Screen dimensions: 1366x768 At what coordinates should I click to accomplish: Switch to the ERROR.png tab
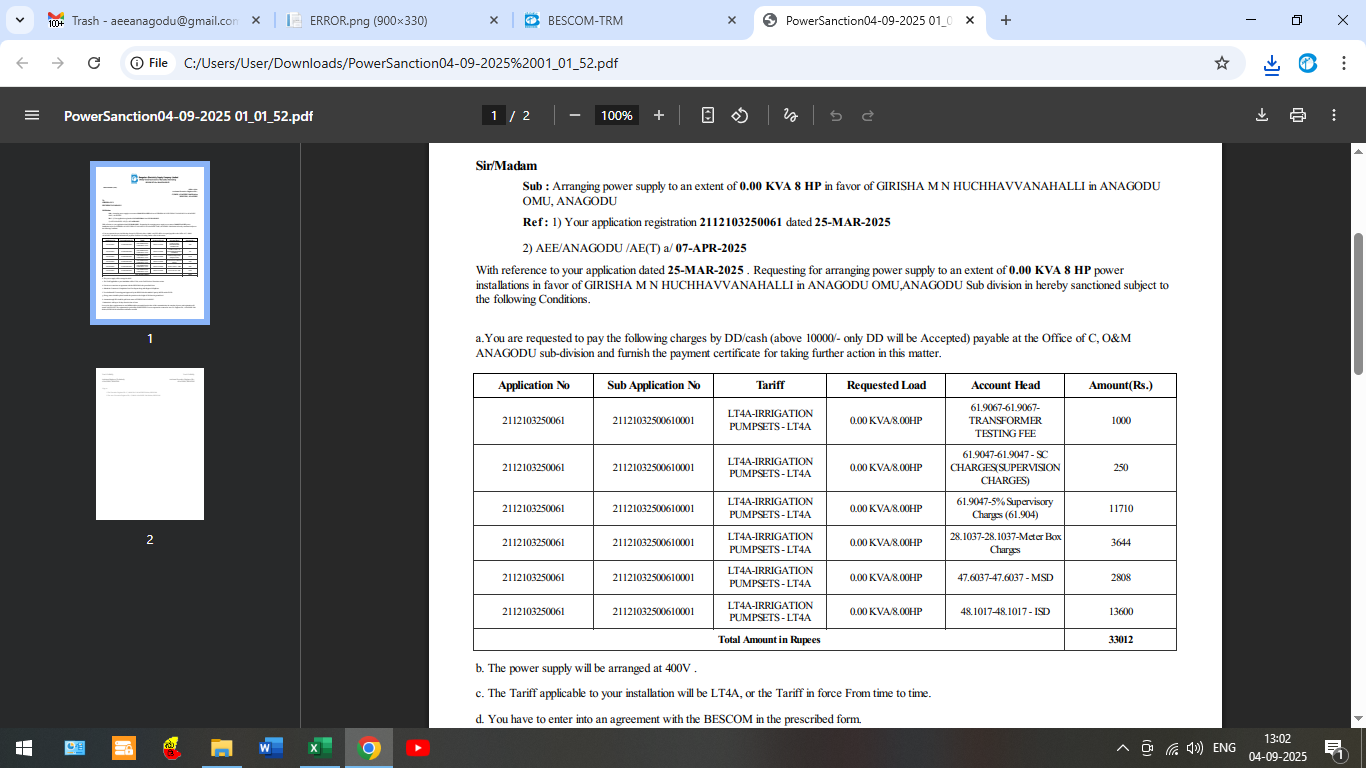pyautogui.click(x=392, y=20)
